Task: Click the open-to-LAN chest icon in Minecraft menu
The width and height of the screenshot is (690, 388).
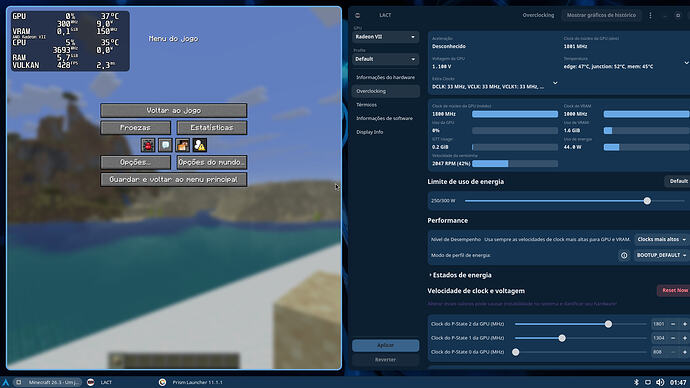Action: pyautogui.click(x=182, y=145)
